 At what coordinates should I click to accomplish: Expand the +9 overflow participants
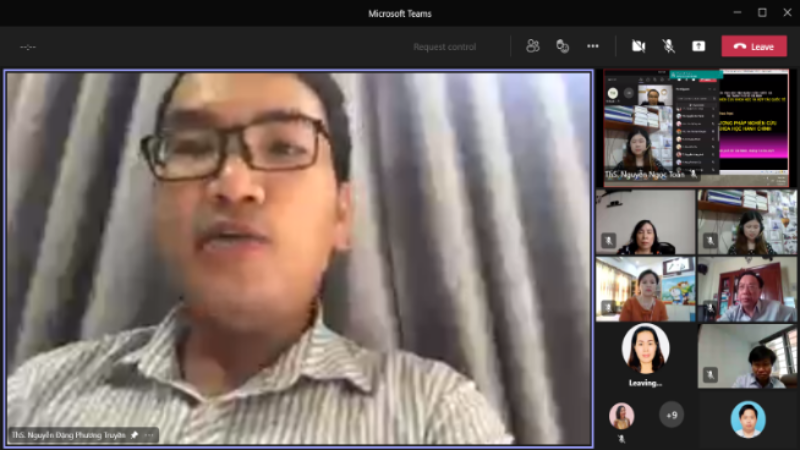click(672, 413)
